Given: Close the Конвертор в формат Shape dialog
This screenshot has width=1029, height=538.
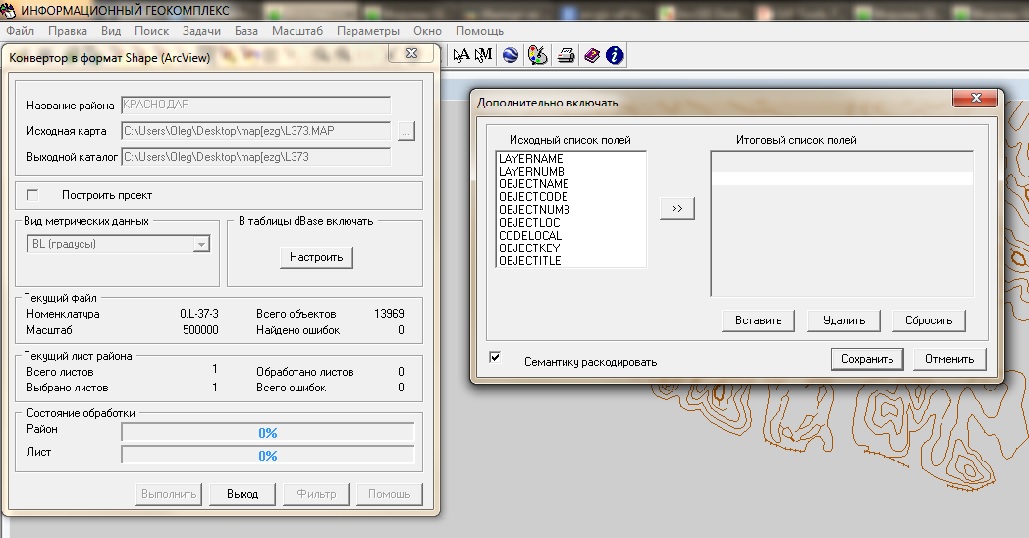Looking at the screenshot, I should 411,53.
